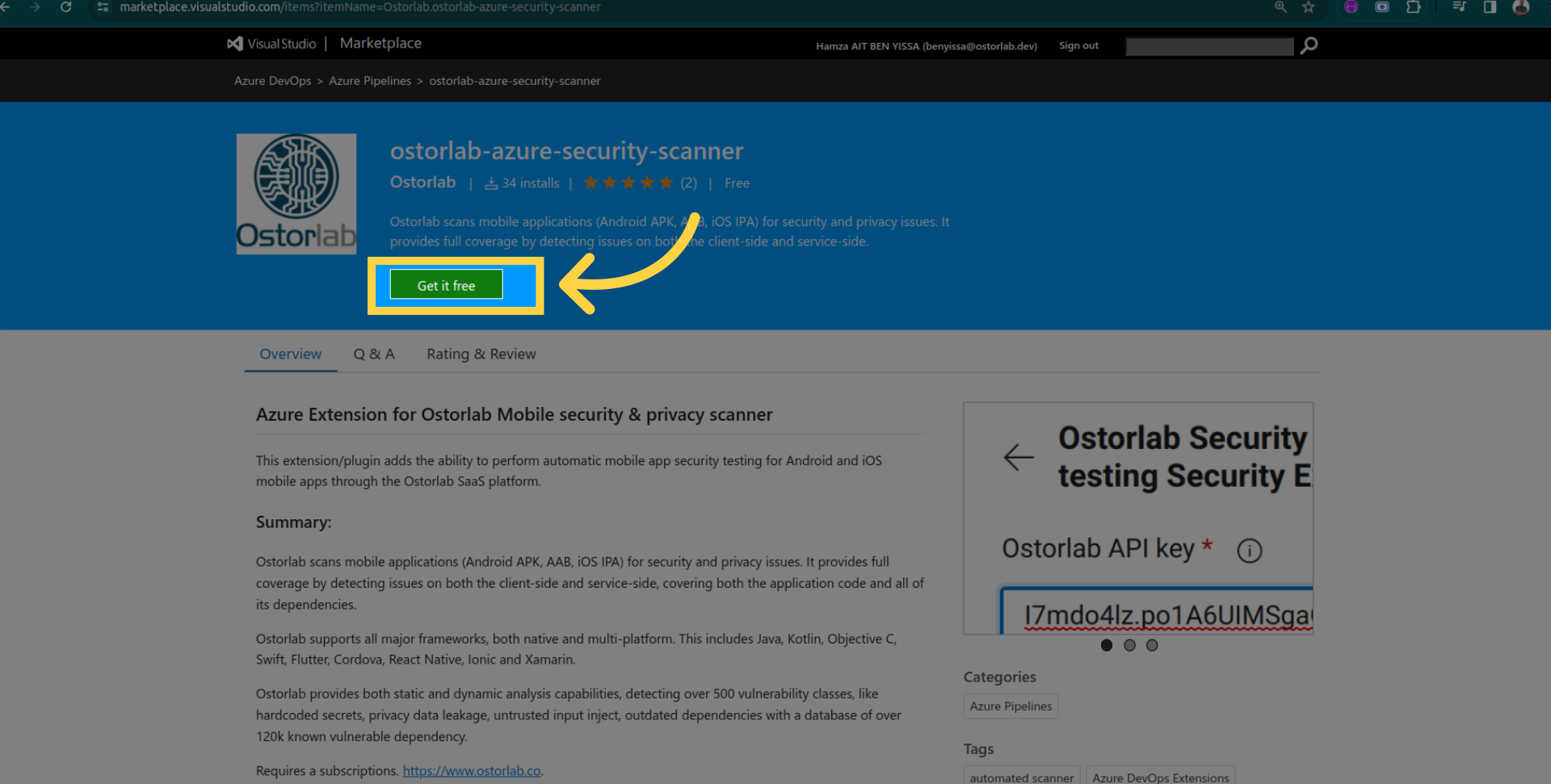Switch to the Rating & Review tab
The image size is (1551, 784).
pyautogui.click(x=481, y=354)
